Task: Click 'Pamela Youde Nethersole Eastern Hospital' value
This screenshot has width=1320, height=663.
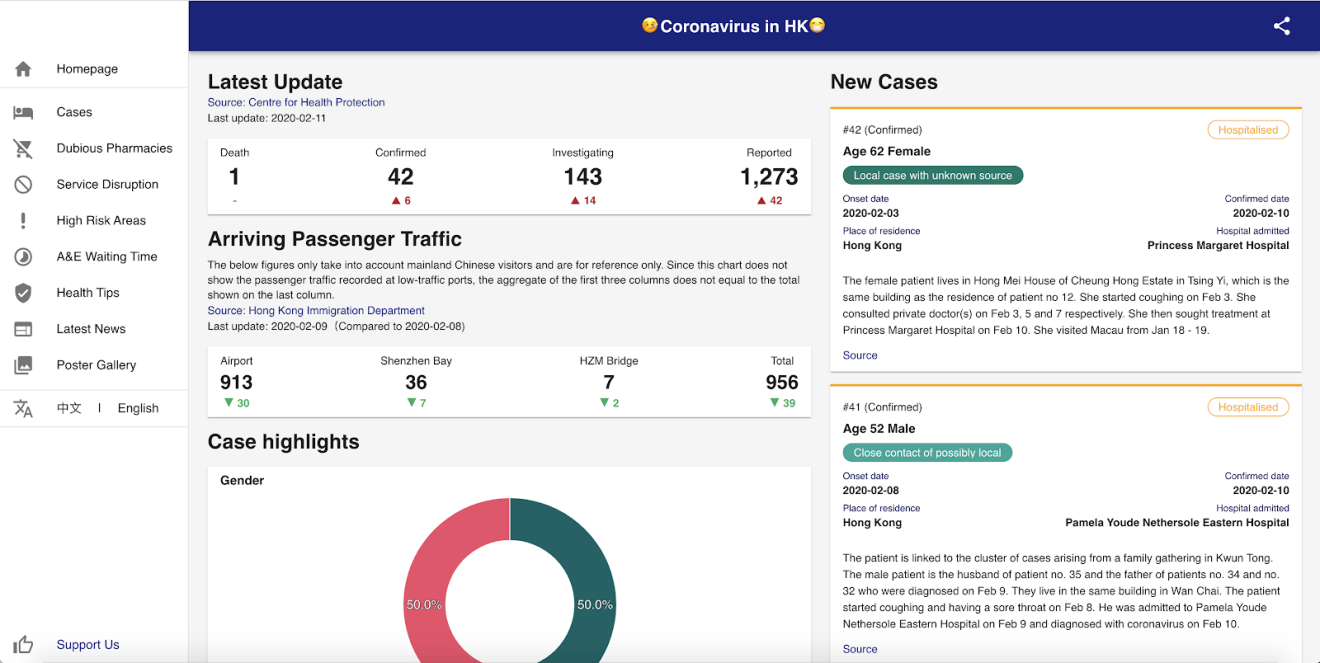Action: [x=1177, y=523]
